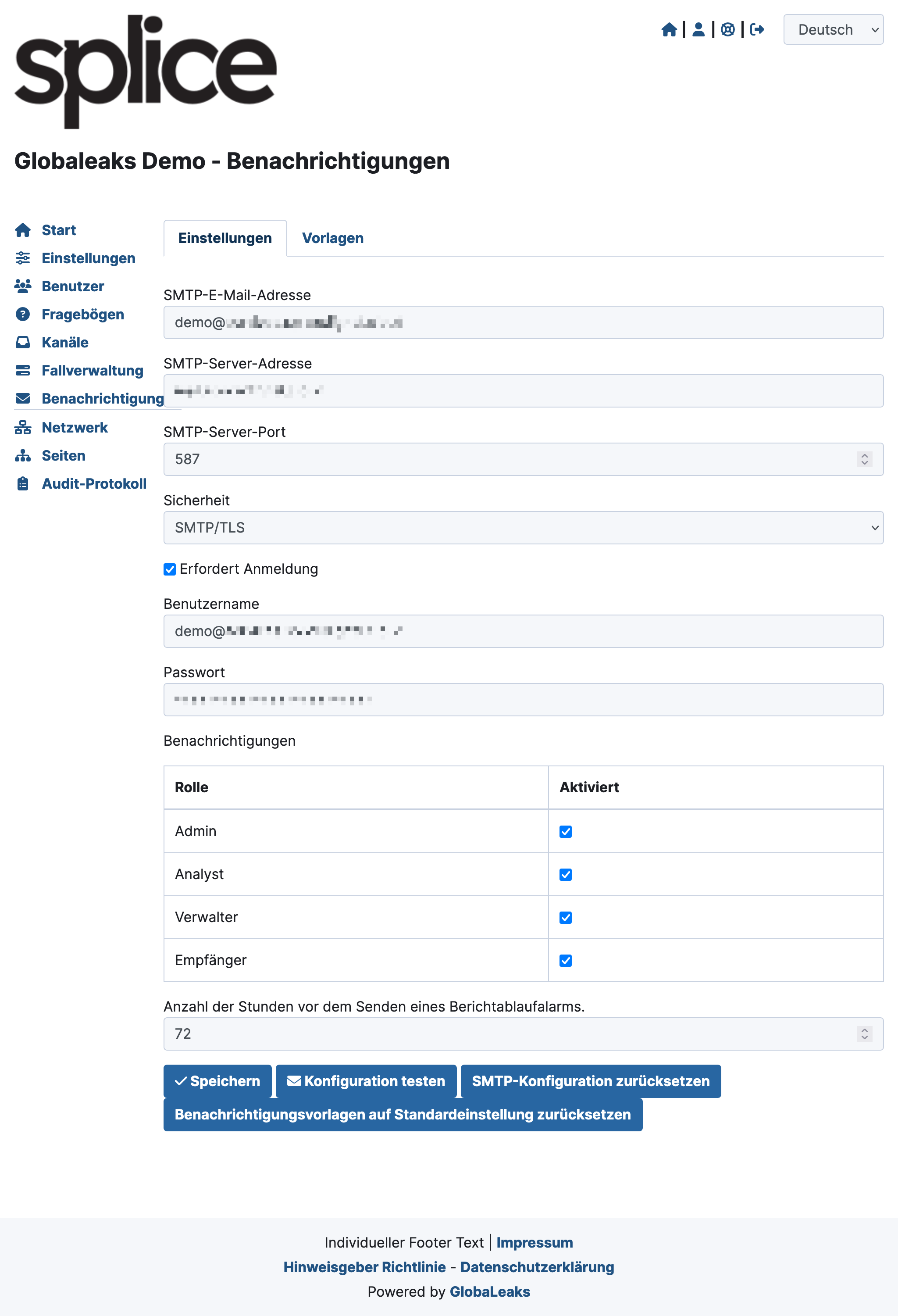Viewport: 898px width, 1316px height.
Task: Click SMTP-Konfiguration zurücksetzen button
Action: pos(591,1081)
